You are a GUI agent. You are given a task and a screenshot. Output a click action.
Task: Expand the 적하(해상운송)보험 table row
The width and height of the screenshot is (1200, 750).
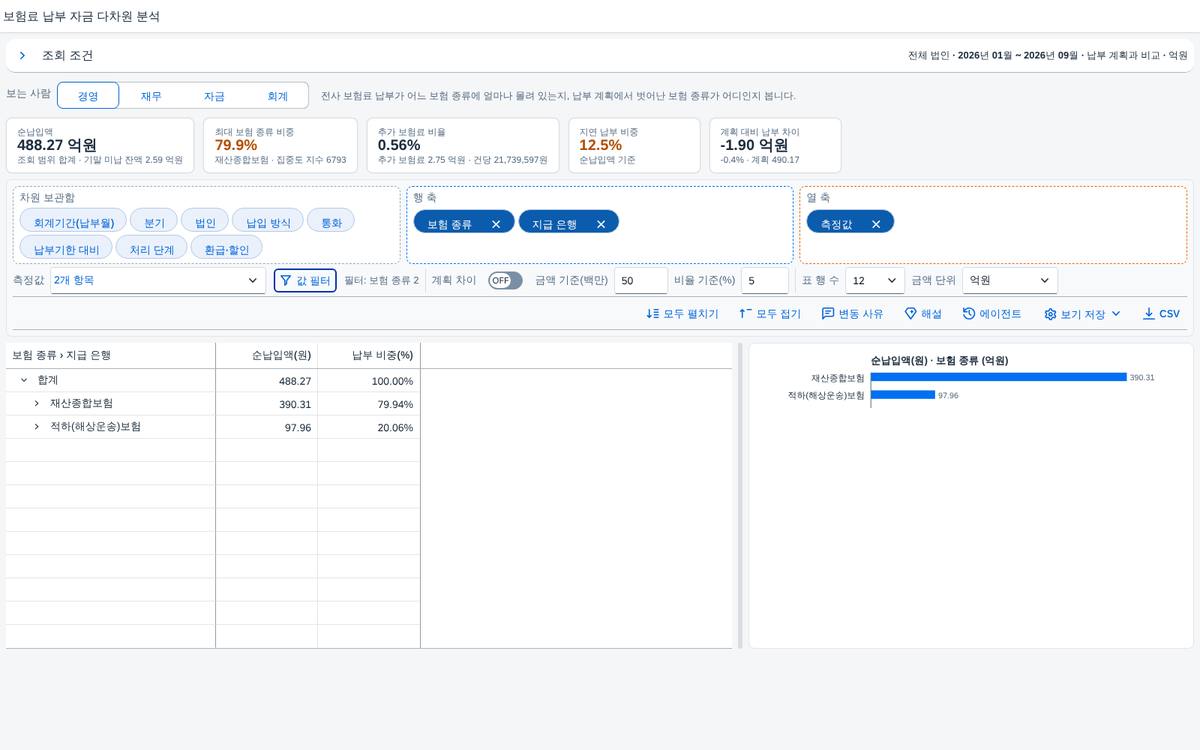point(37,427)
